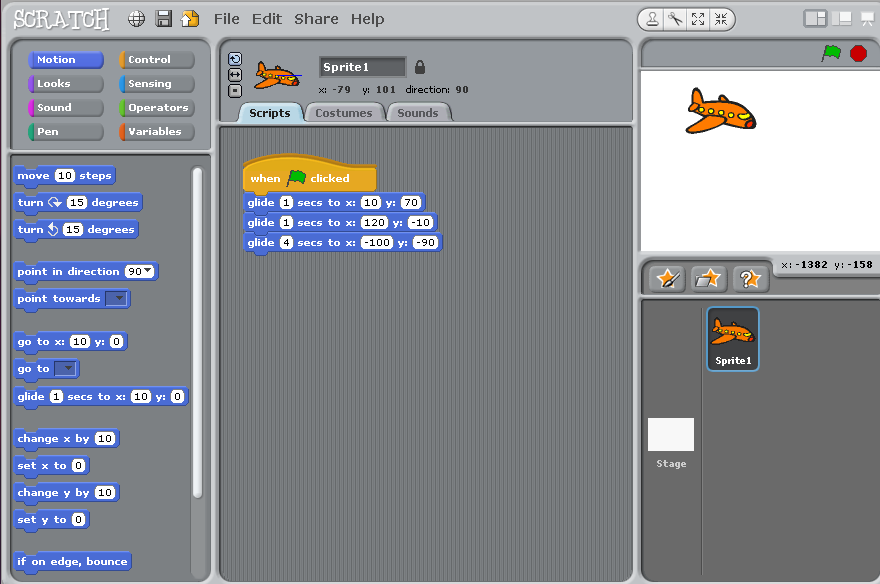Set rotation style to don't rotate

(x=235, y=90)
